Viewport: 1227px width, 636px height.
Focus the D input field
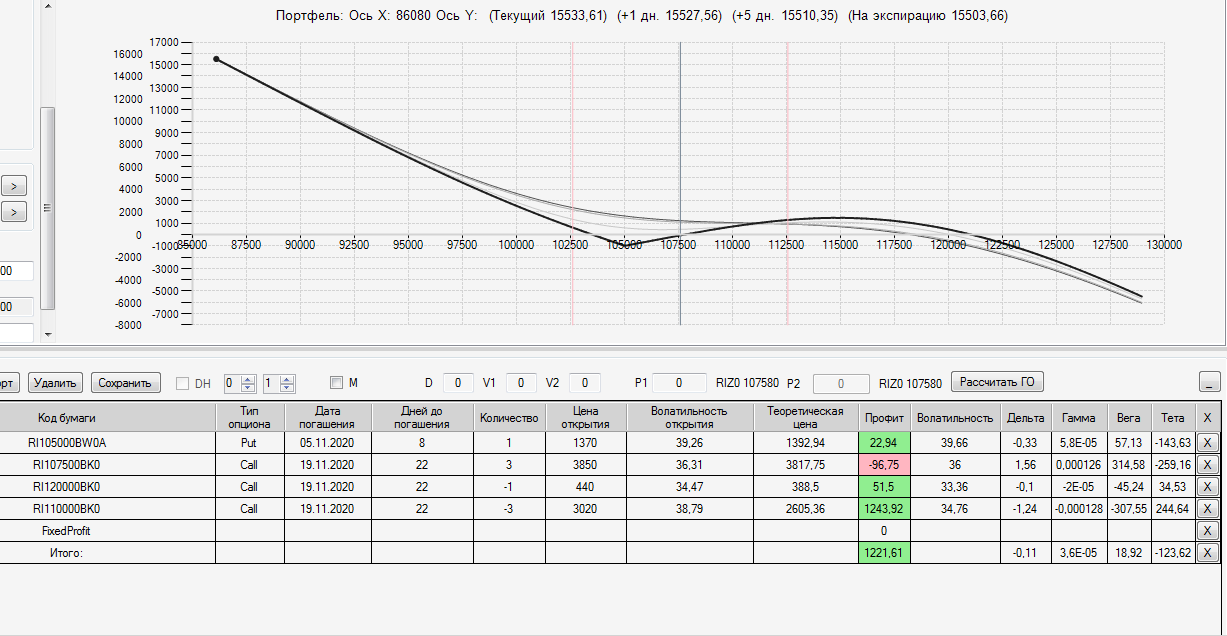coord(458,383)
